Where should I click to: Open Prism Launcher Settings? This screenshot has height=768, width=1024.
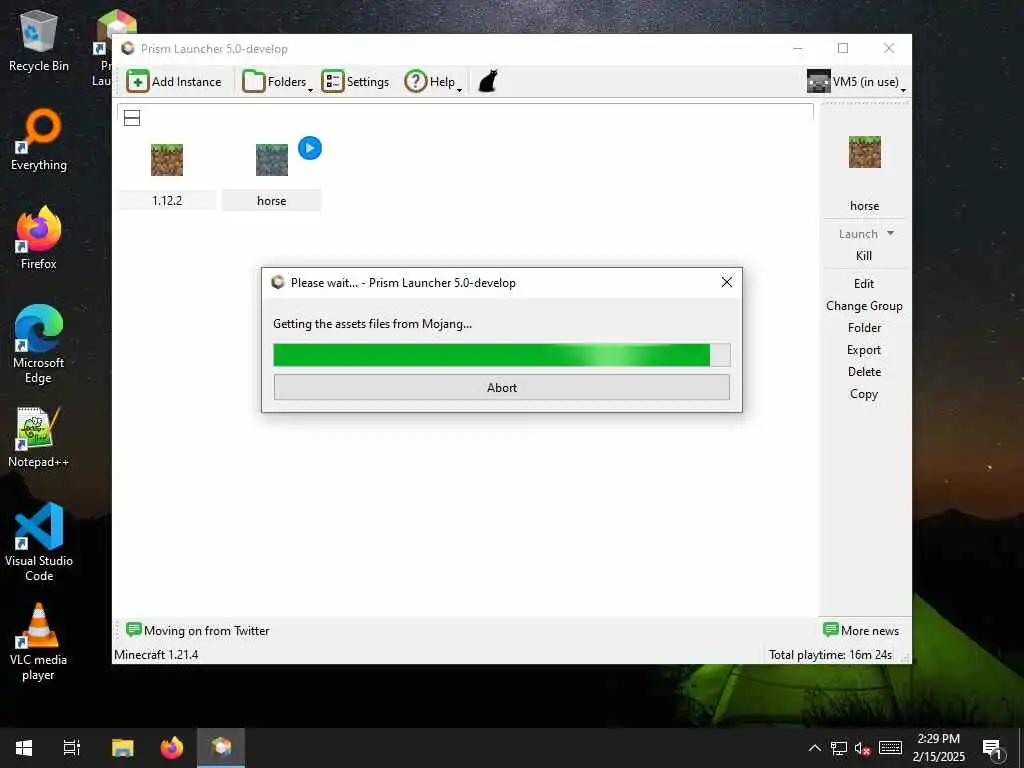[x=355, y=82]
